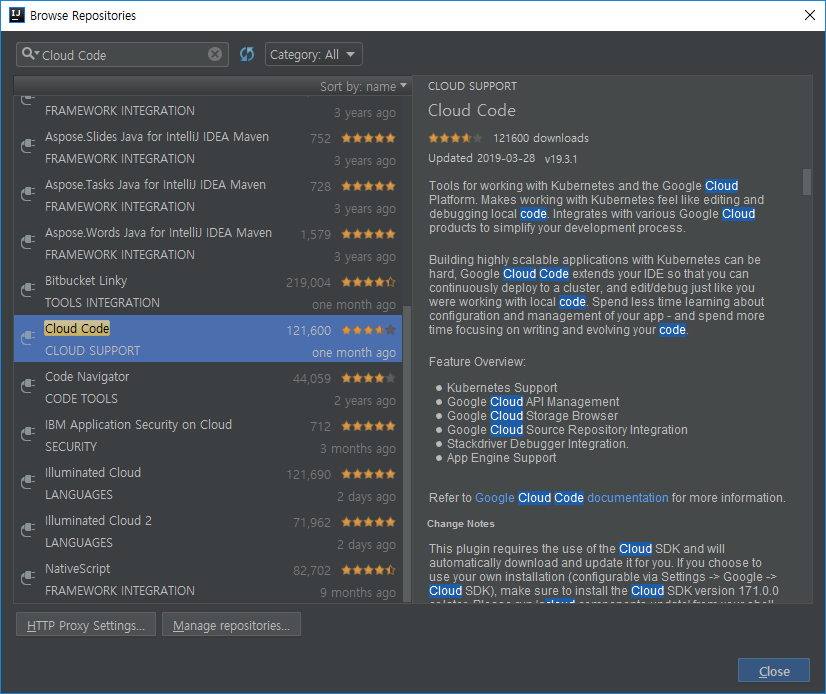This screenshot has height=694, width=826.
Task: Click the star rating of NativeScript
Action: point(368,570)
